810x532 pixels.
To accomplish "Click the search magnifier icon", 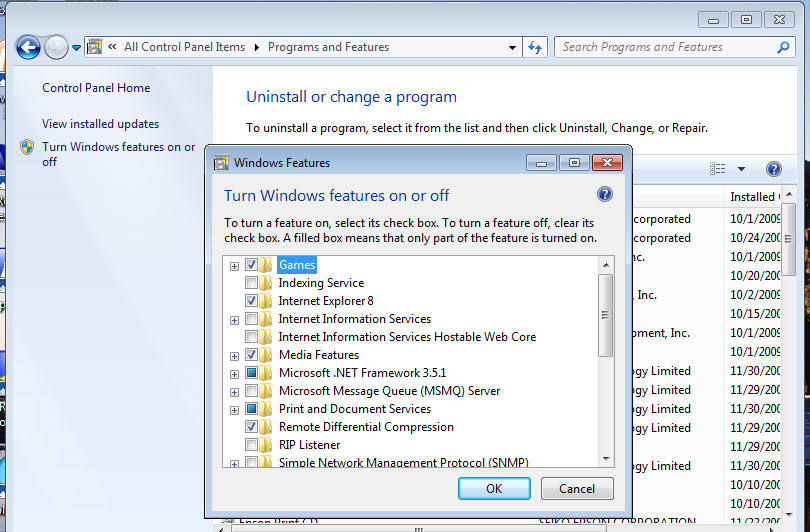I will [x=783, y=47].
